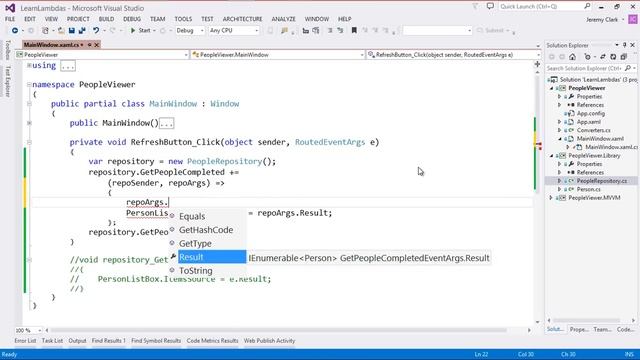This screenshot has width=640, height=360.
Task: Click the notifications flag icon in title bar
Action: [475, 6]
